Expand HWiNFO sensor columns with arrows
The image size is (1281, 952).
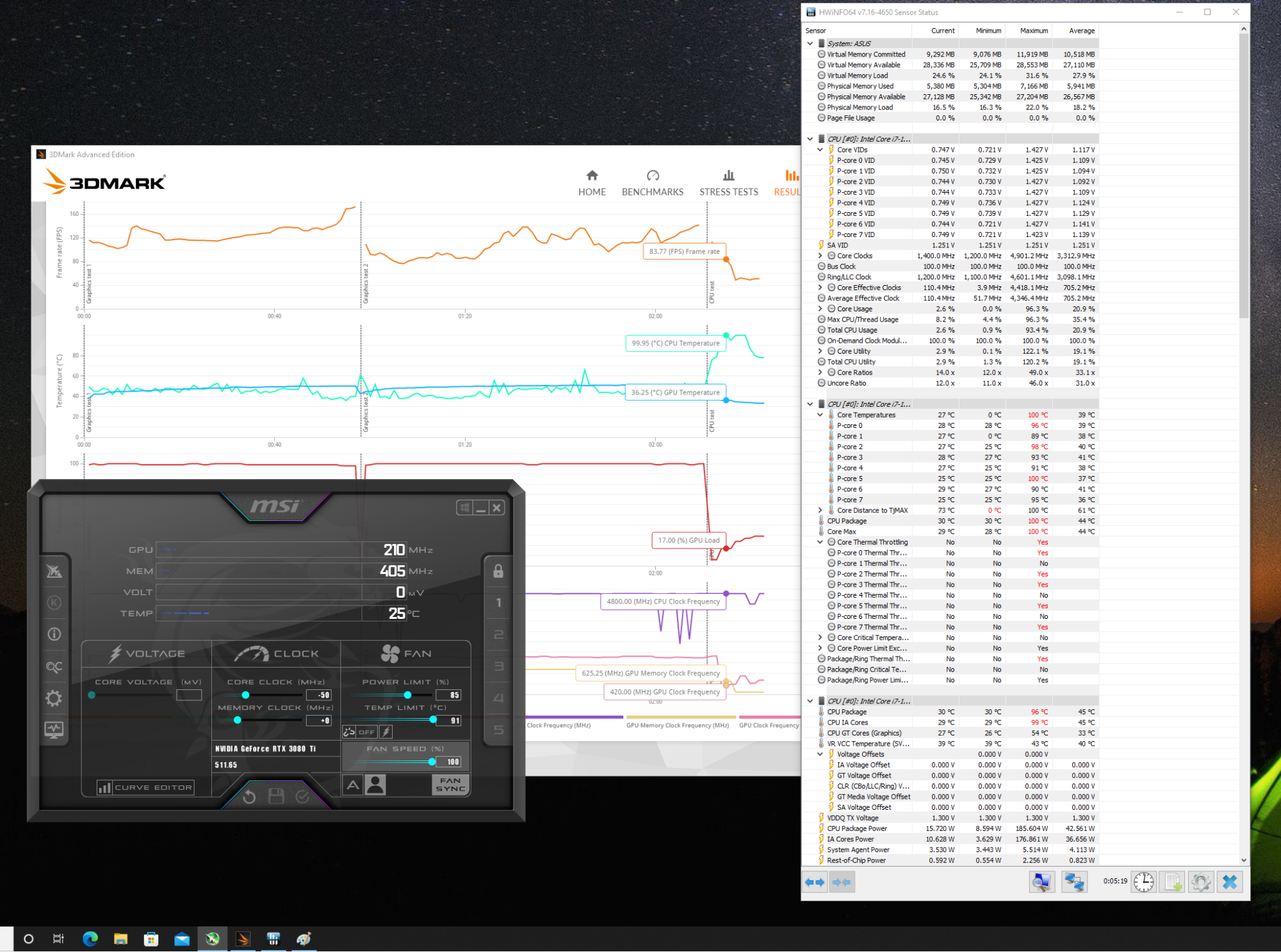pos(815,882)
